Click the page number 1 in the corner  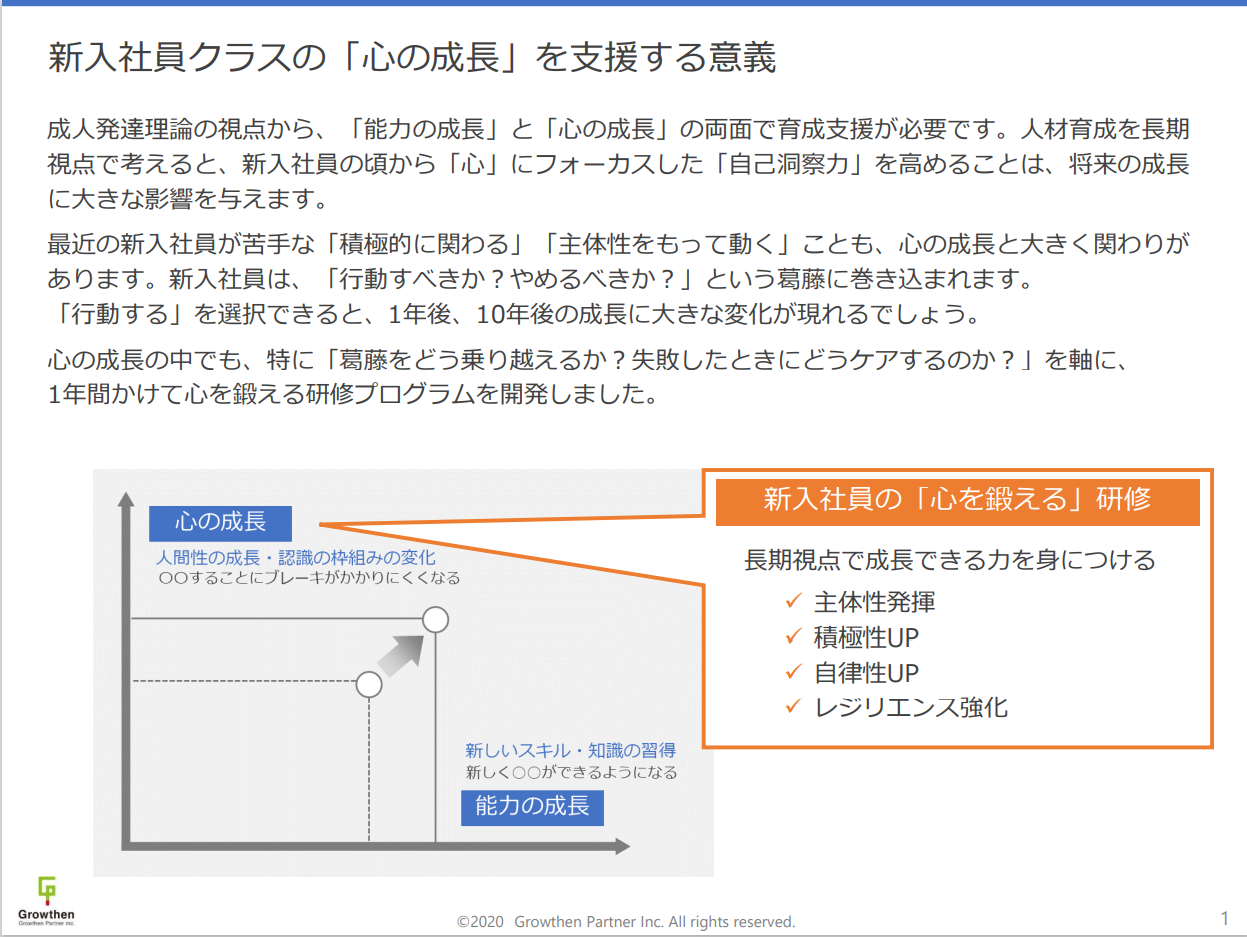tap(1225, 918)
